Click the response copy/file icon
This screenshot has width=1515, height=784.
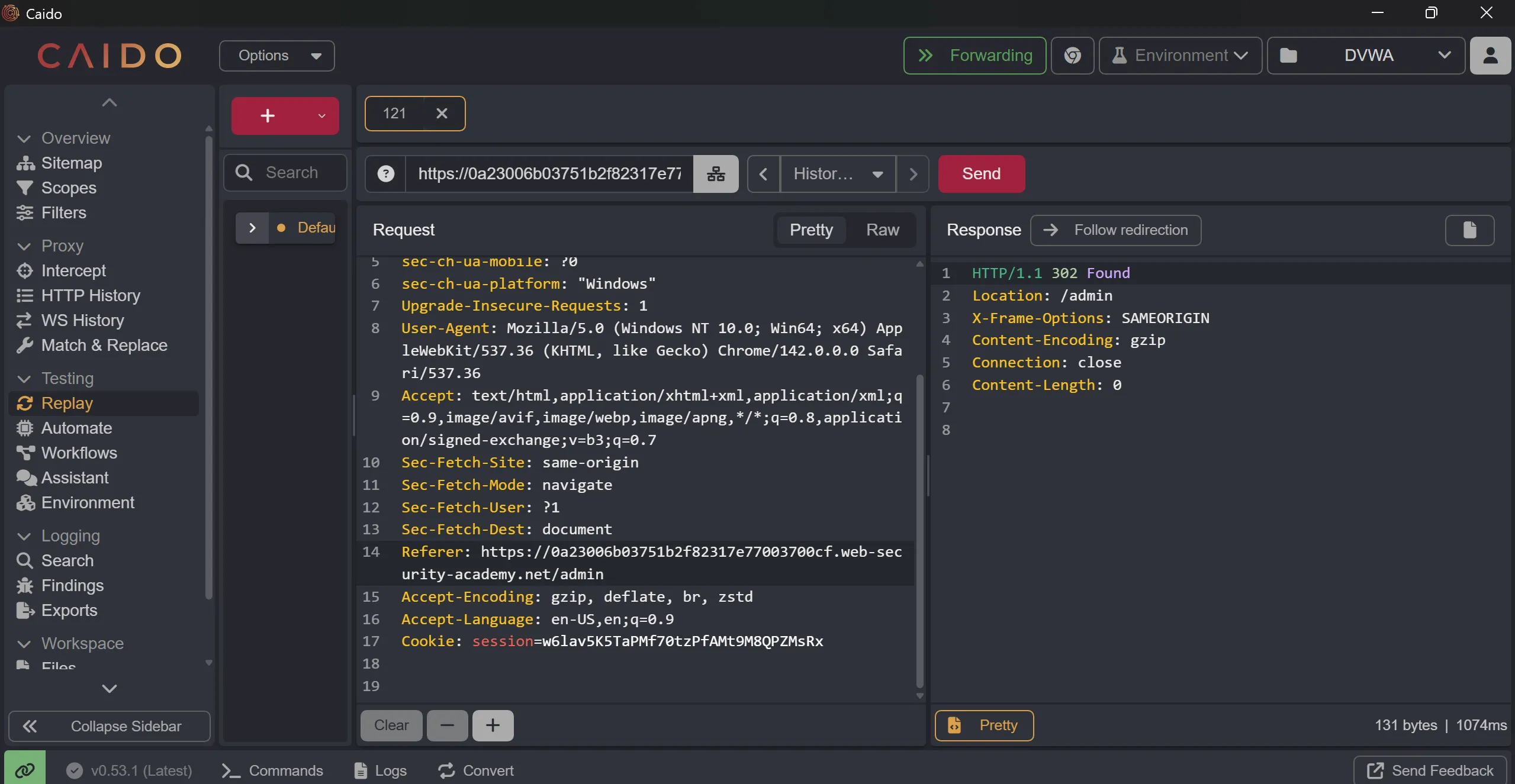pyautogui.click(x=1469, y=230)
